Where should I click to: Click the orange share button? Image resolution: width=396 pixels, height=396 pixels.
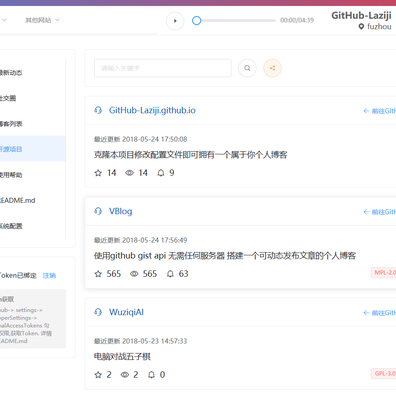tap(273, 68)
